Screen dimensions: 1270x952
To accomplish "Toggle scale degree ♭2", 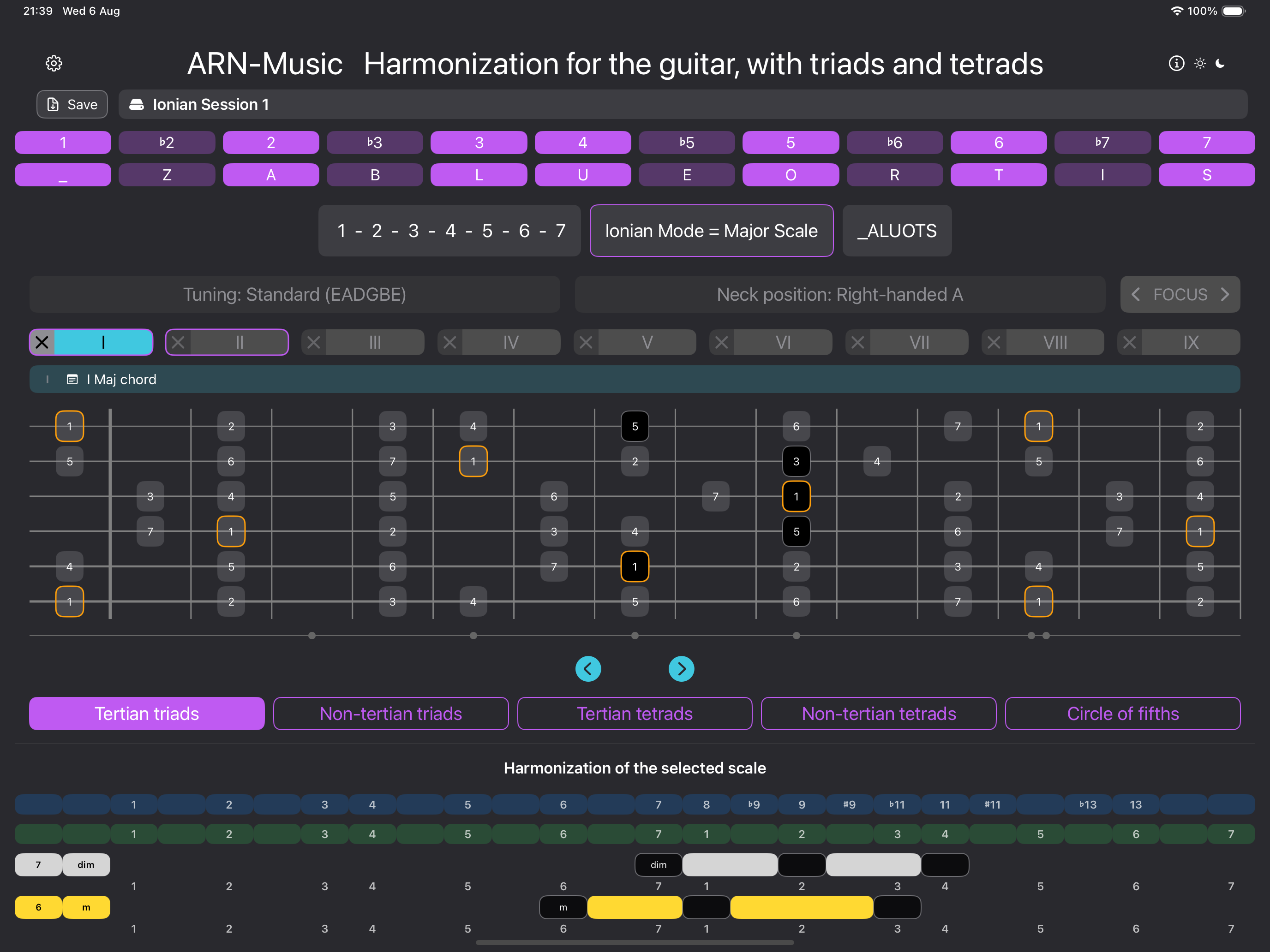I will coord(167,143).
